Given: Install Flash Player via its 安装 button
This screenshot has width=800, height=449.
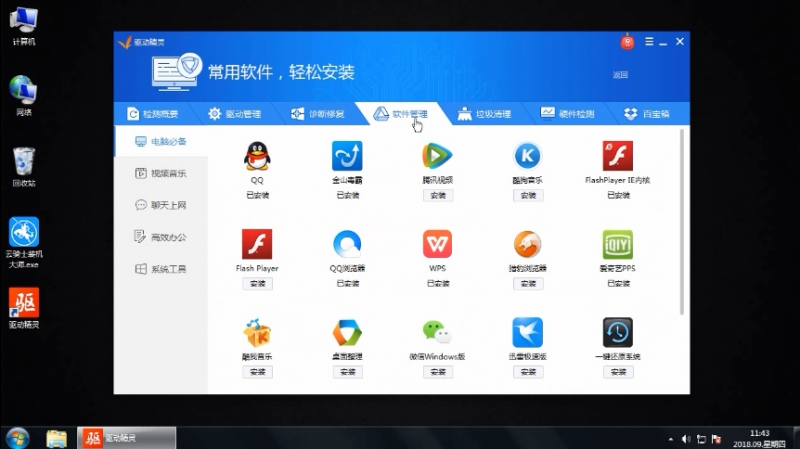Looking at the screenshot, I should [258, 284].
